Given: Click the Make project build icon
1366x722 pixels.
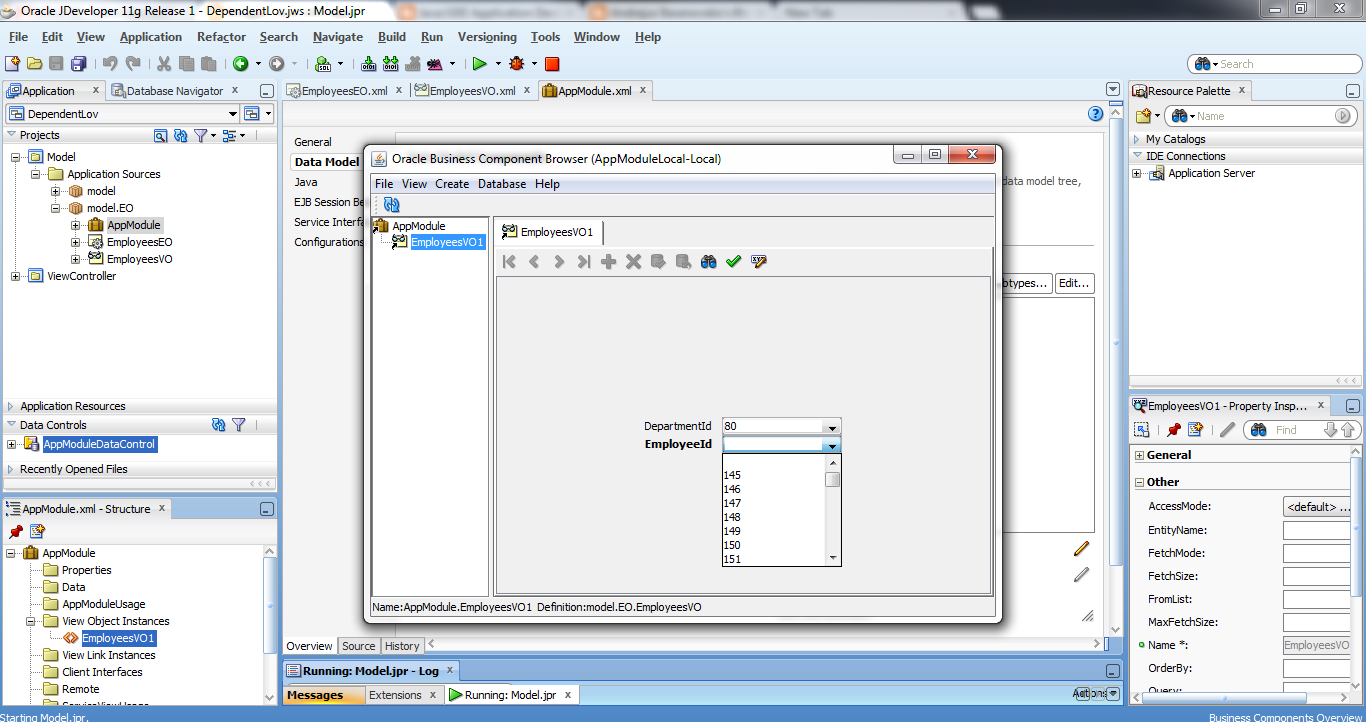Looking at the screenshot, I should tap(369, 63).
